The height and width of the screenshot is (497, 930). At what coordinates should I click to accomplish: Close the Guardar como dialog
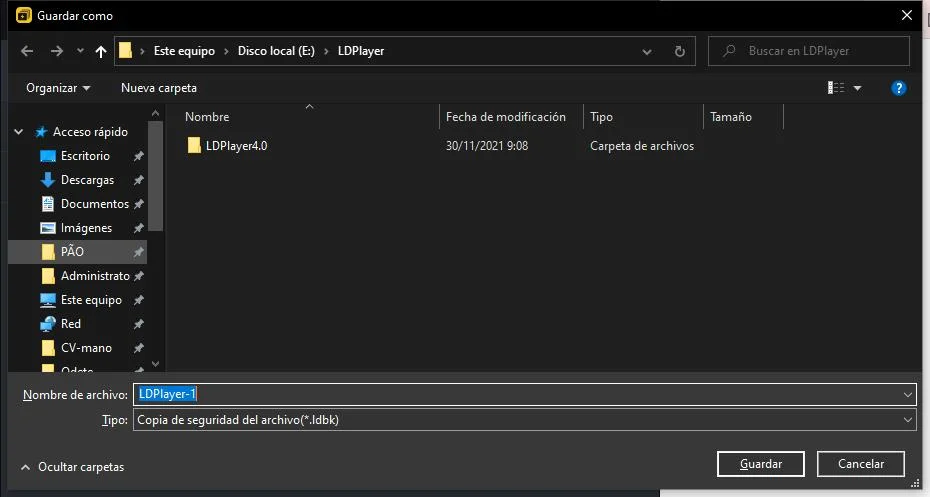tap(906, 15)
